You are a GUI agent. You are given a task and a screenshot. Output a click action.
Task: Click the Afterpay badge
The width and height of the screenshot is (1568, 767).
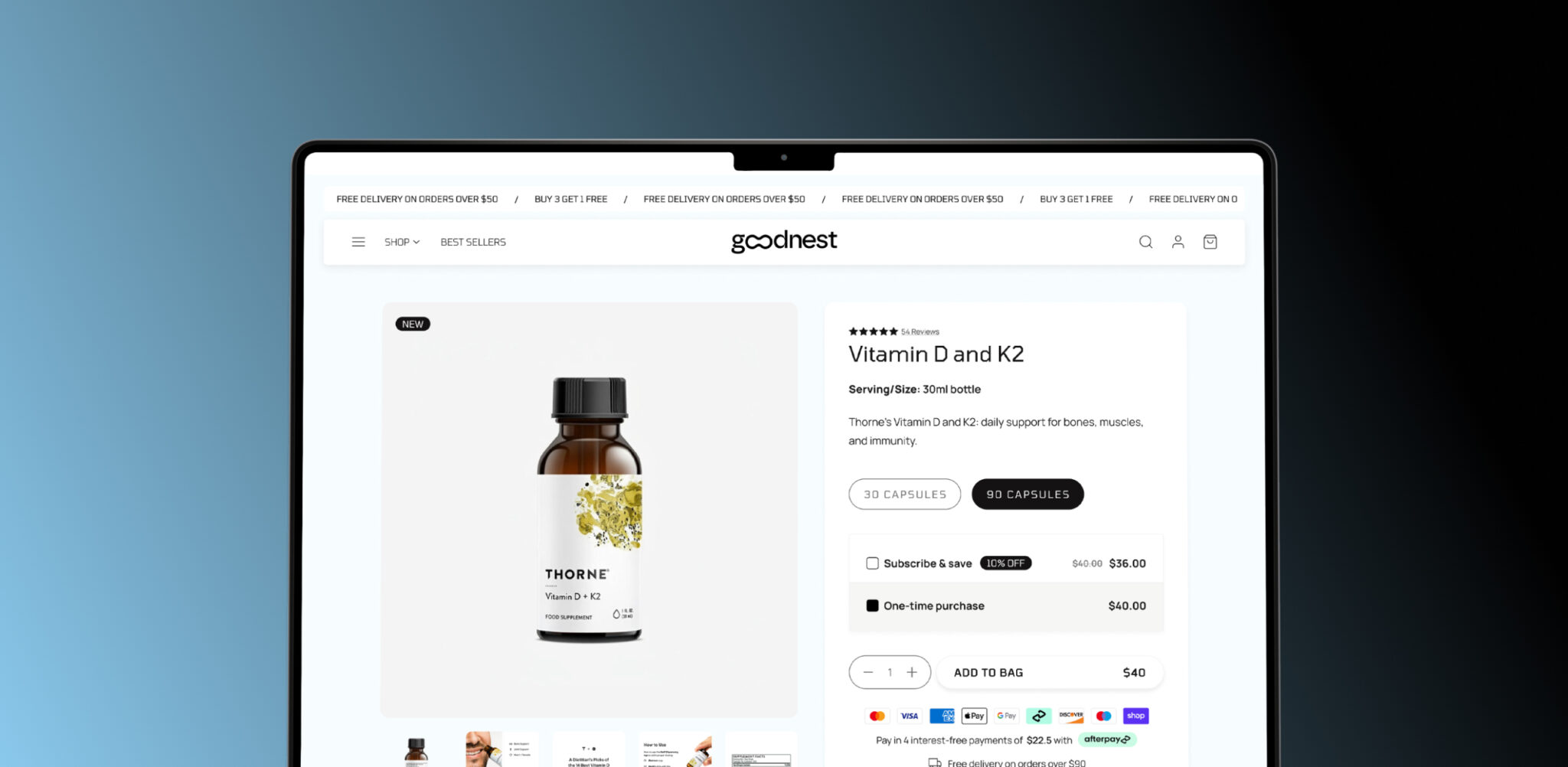(x=1107, y=739)
